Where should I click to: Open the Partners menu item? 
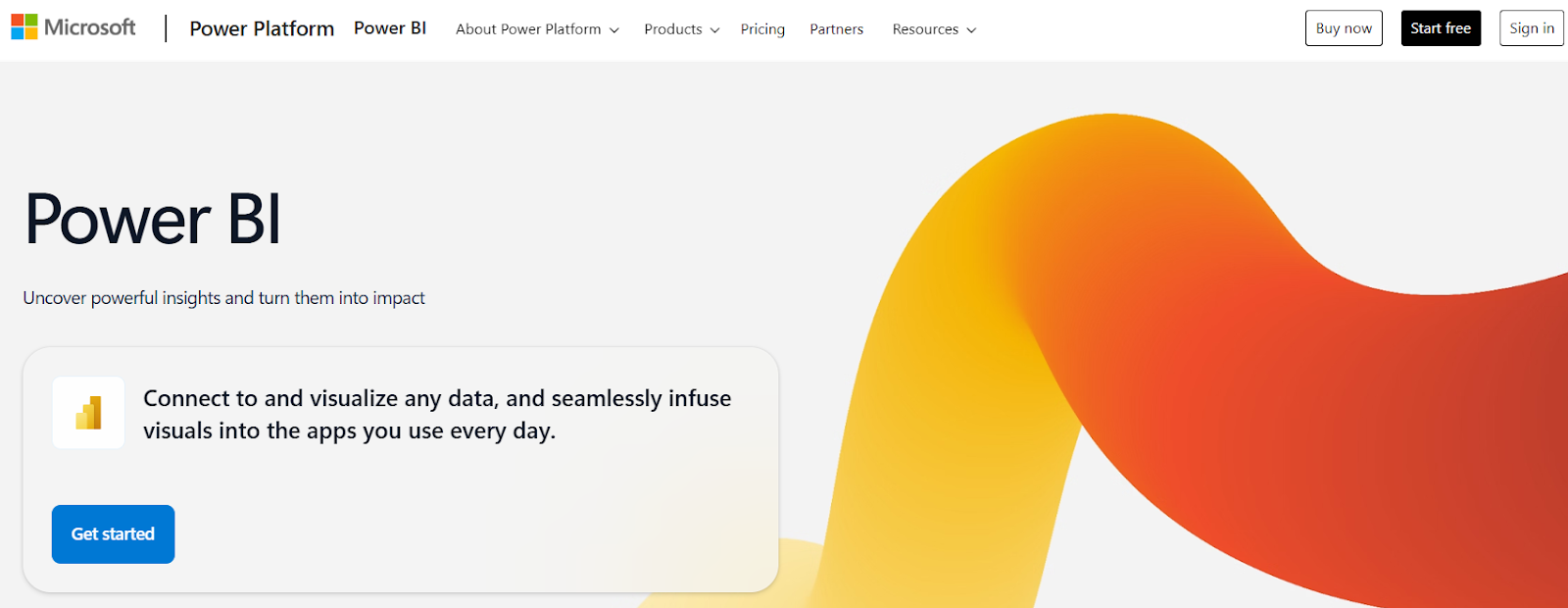point(836,29)
